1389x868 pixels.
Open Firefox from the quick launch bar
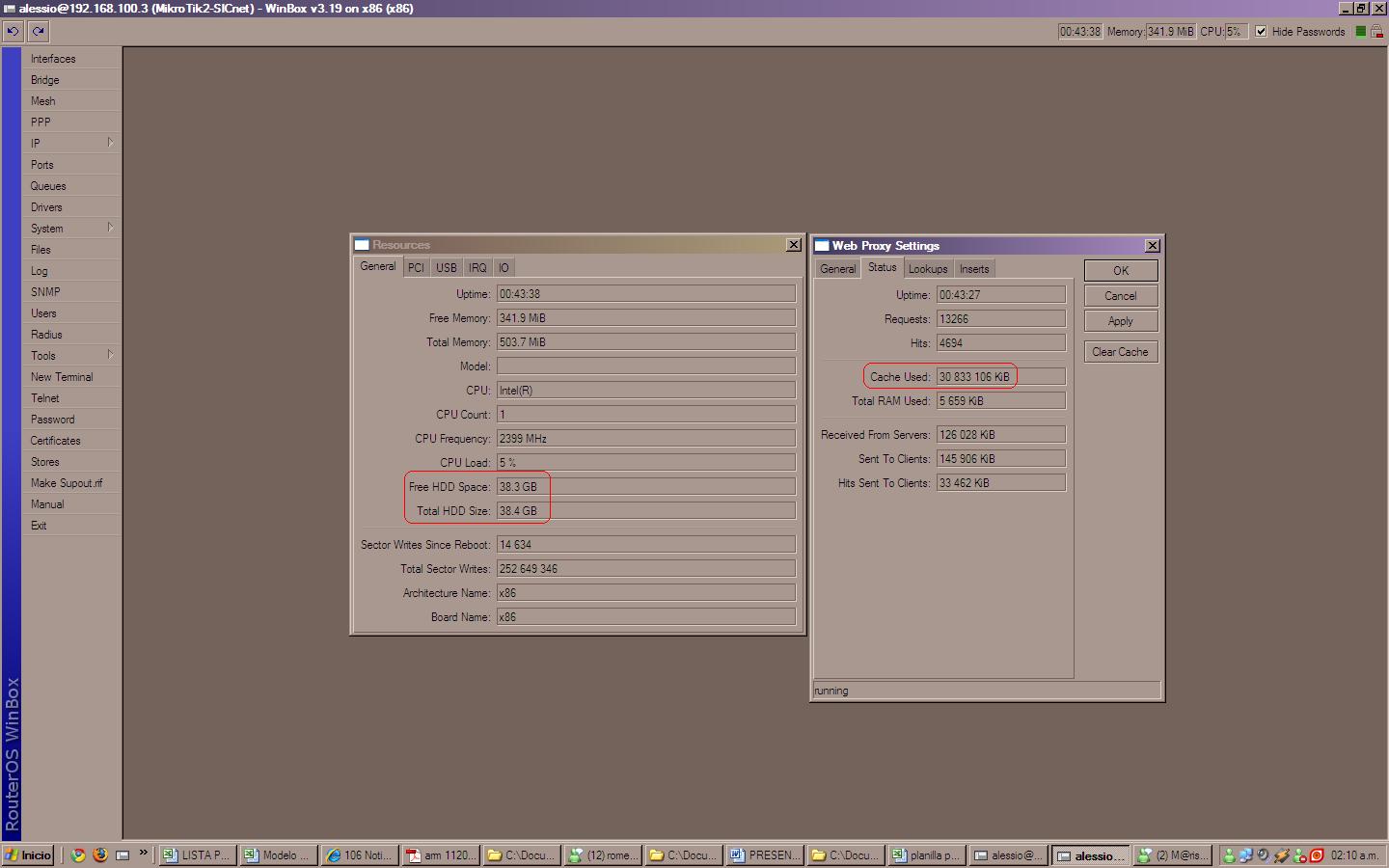coord(100,854)
